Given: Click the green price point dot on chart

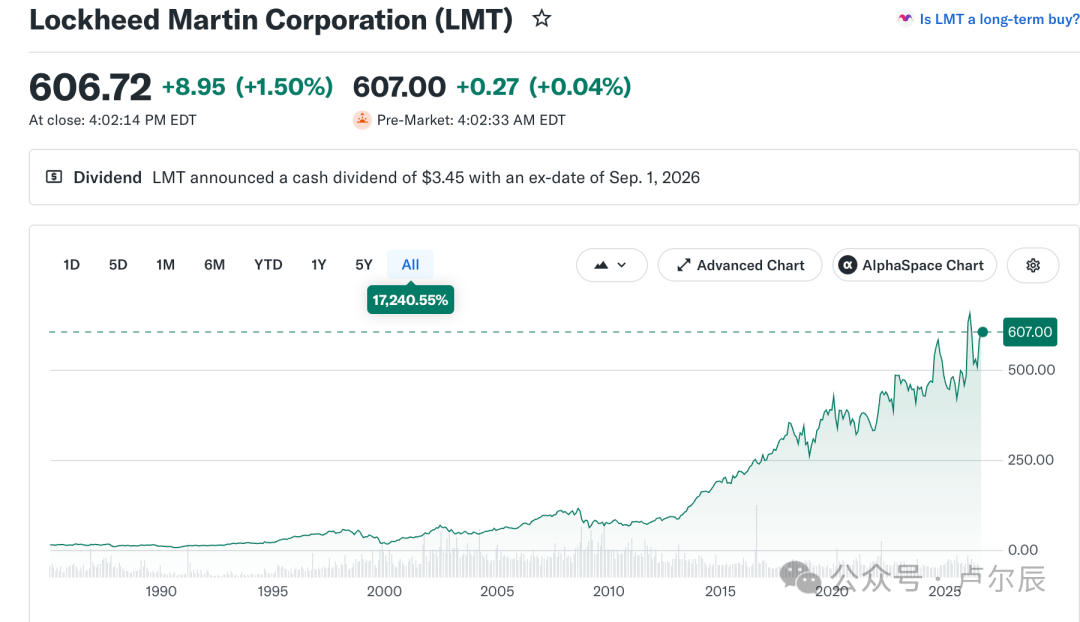Looking at the screenshot, I should [983, 332].
